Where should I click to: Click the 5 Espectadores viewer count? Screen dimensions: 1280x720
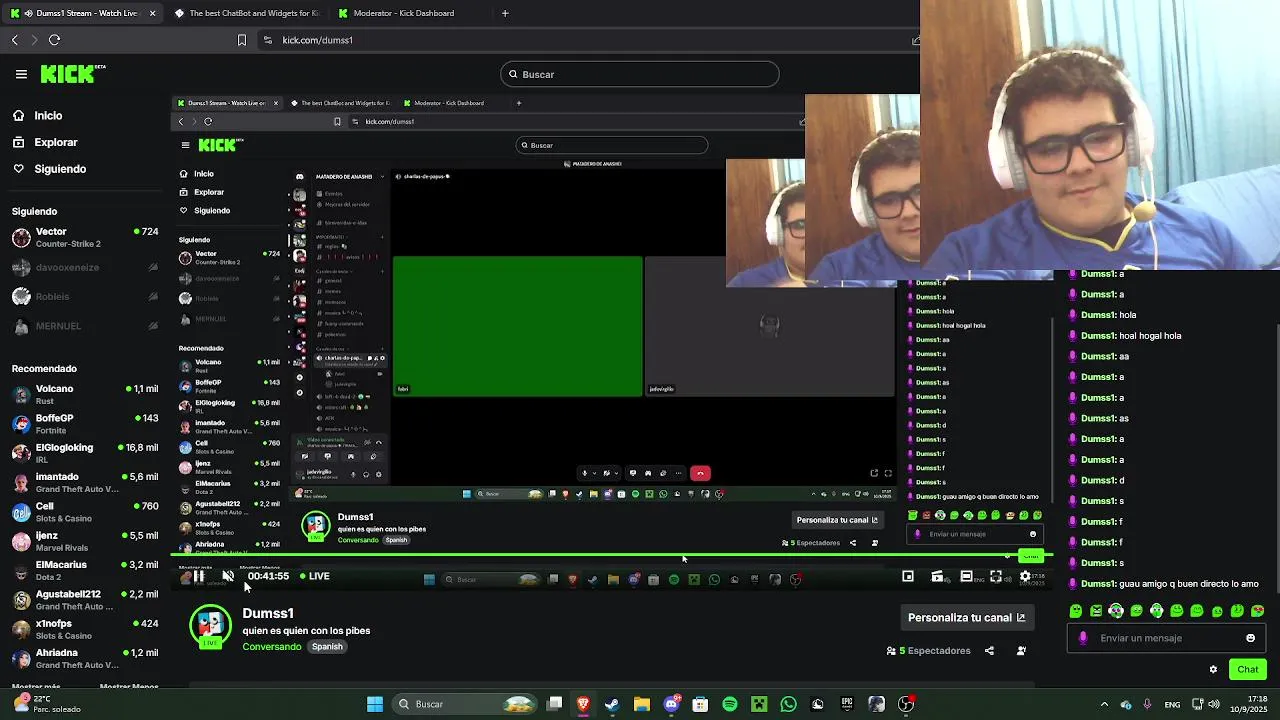(928, 651)
